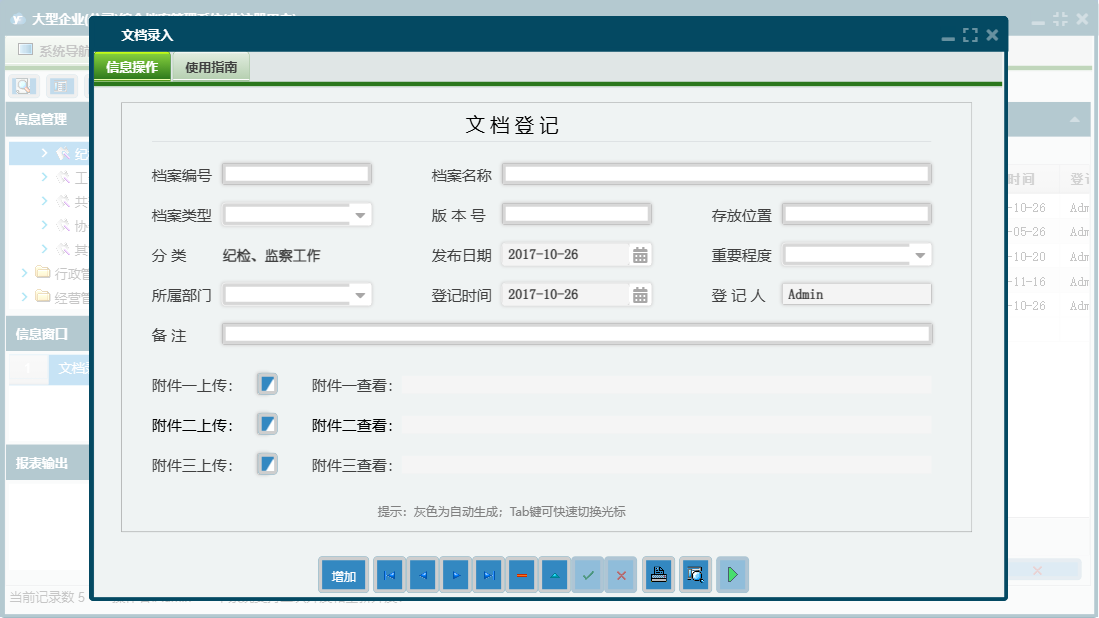Open the 发布日期 calendar picker

pyautogui.click(x=641, y=254)
